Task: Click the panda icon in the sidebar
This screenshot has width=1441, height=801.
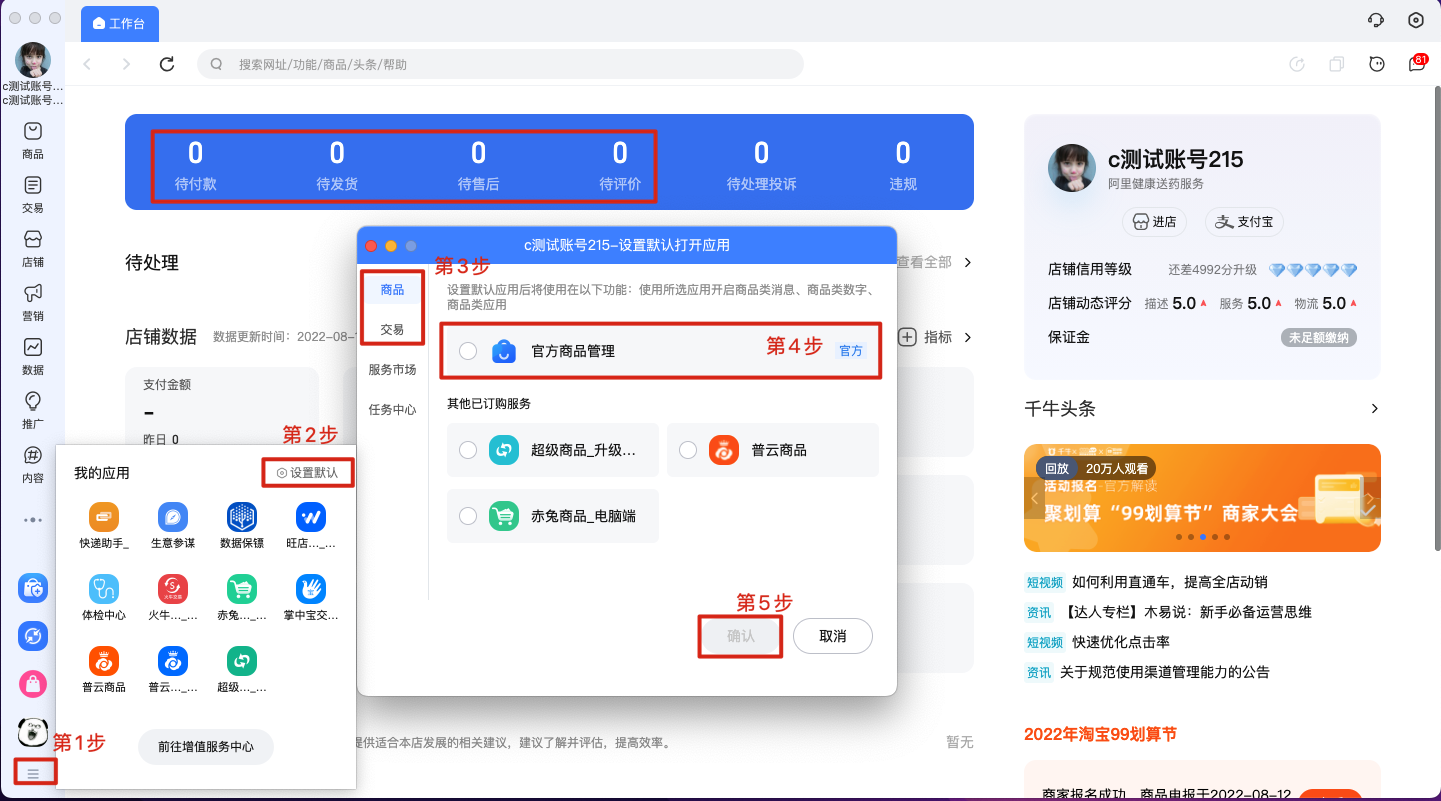Action: [33, 732]
